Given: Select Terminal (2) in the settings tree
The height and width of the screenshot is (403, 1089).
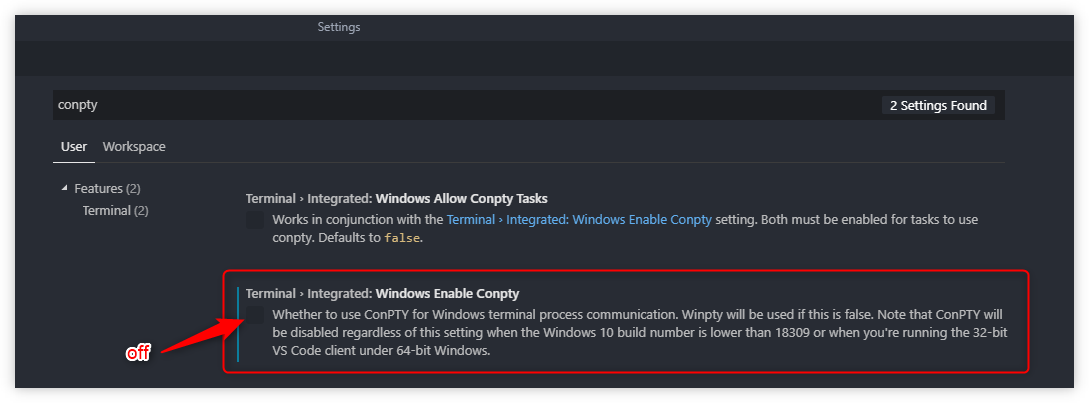Looking at the screenshot, I should coord(115,210).
